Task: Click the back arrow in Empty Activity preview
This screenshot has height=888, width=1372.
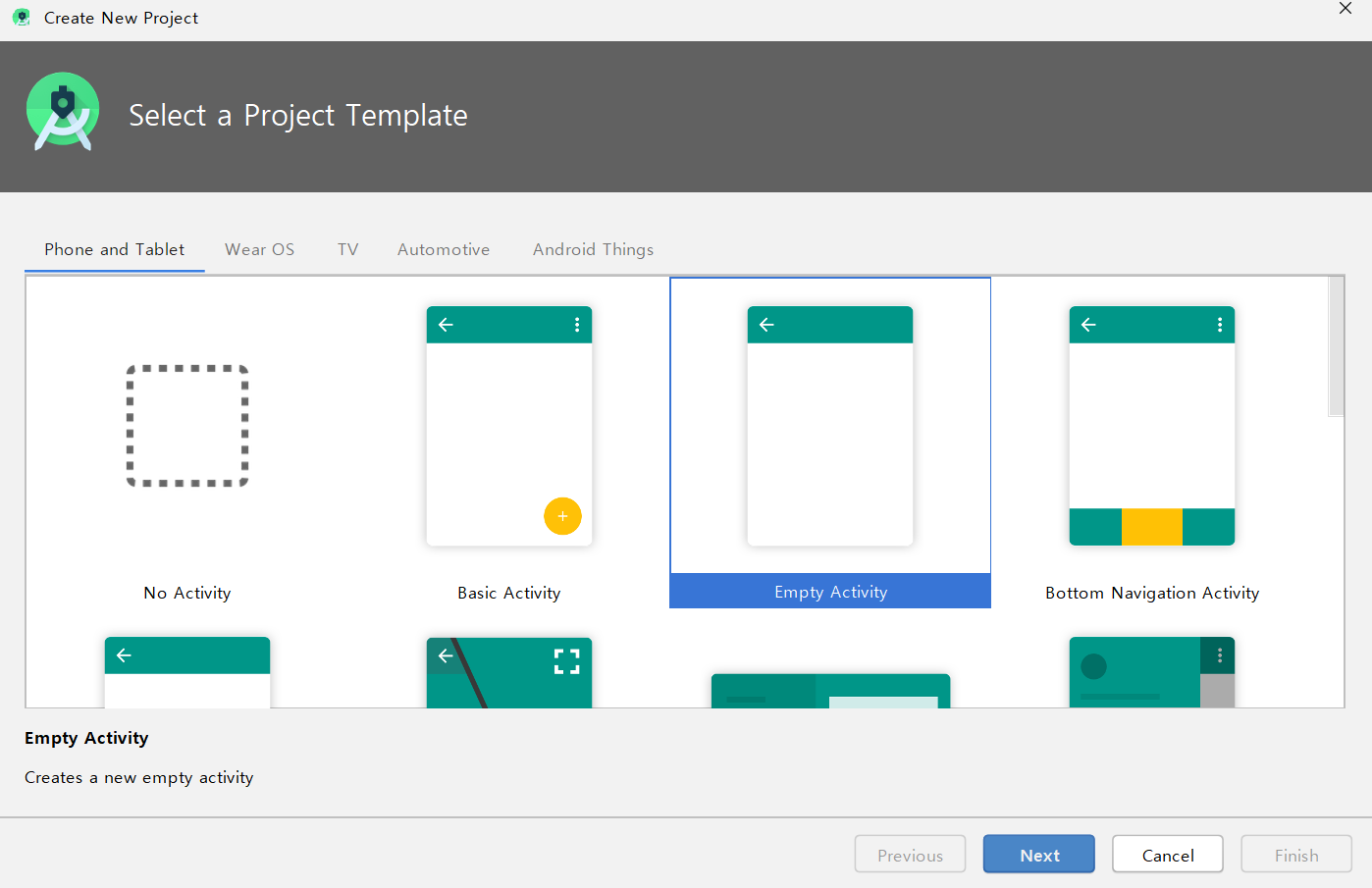Action: point(767,325)
